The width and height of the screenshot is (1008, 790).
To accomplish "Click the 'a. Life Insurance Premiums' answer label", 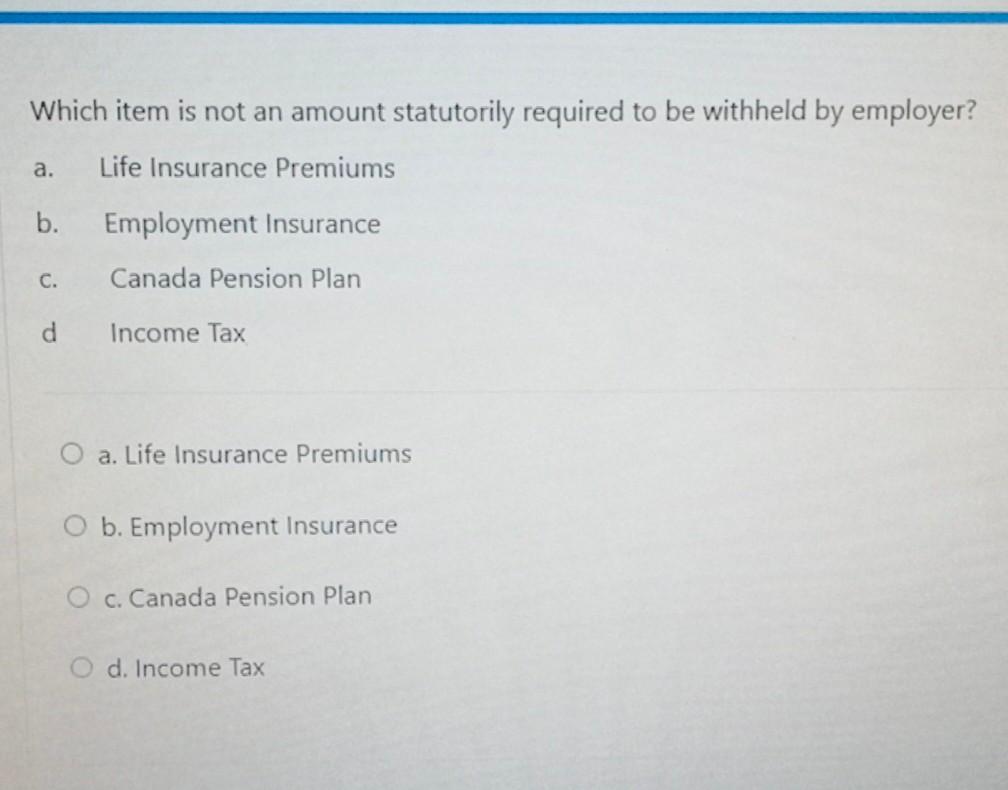I will pos(253,453).
